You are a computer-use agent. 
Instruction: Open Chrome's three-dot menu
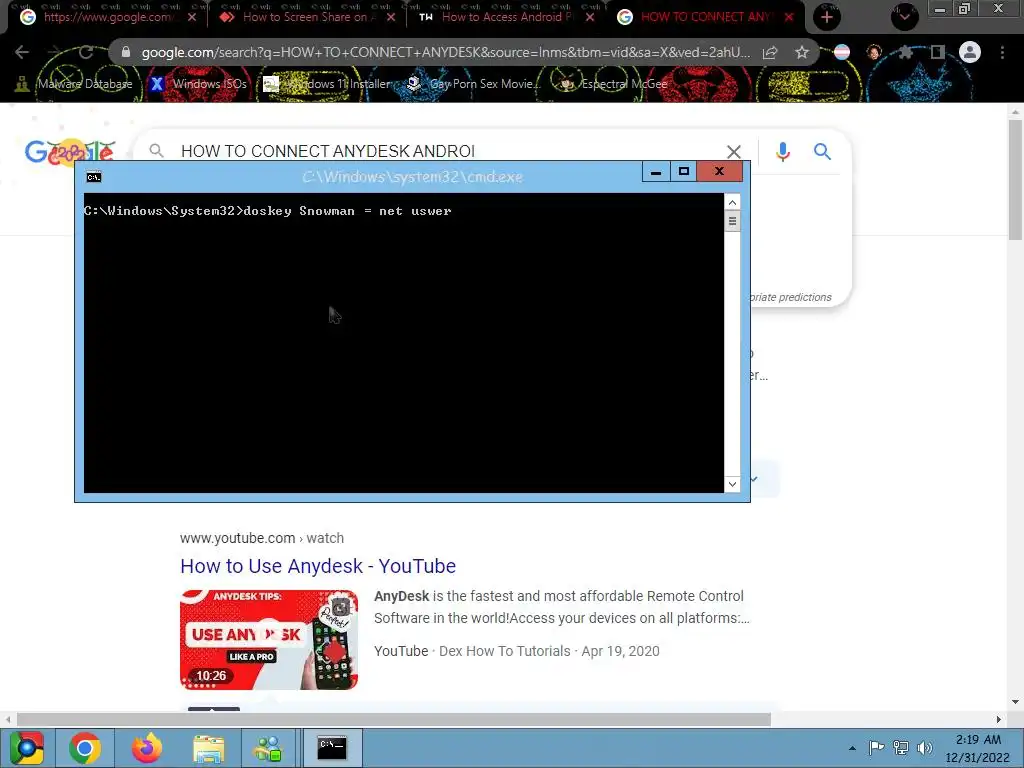(1002, 52)
